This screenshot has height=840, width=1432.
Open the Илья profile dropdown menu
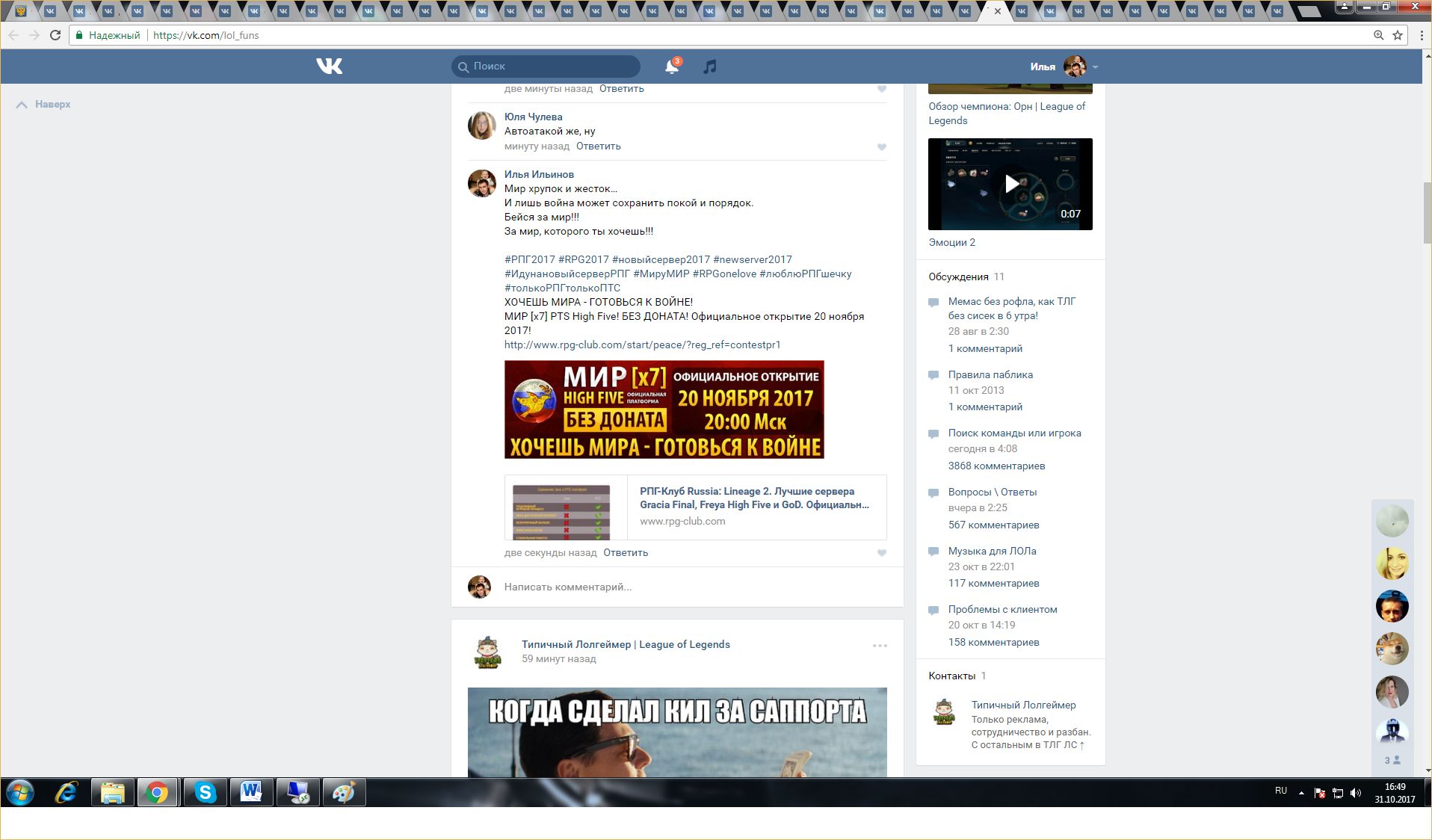click(1064, 67)
